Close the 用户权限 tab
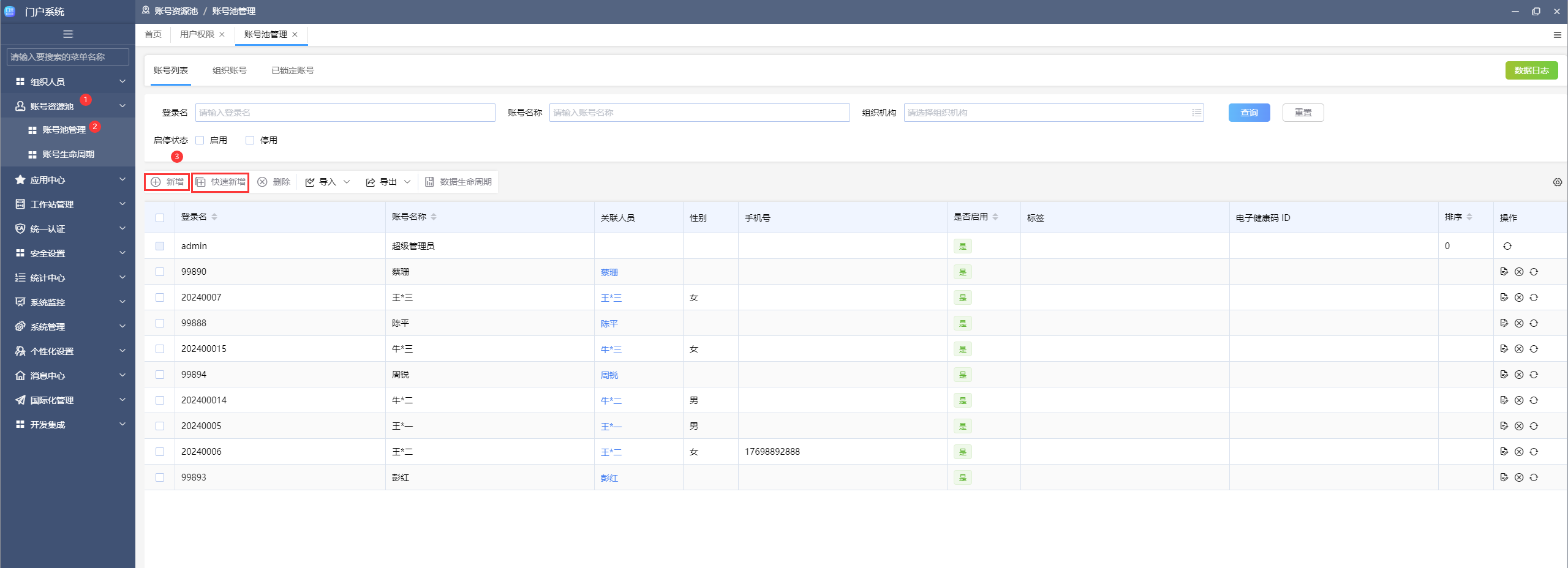Image resolution: width=1568 pixels, height=568 pixels. pyautogui.click(x=222, y=34)
